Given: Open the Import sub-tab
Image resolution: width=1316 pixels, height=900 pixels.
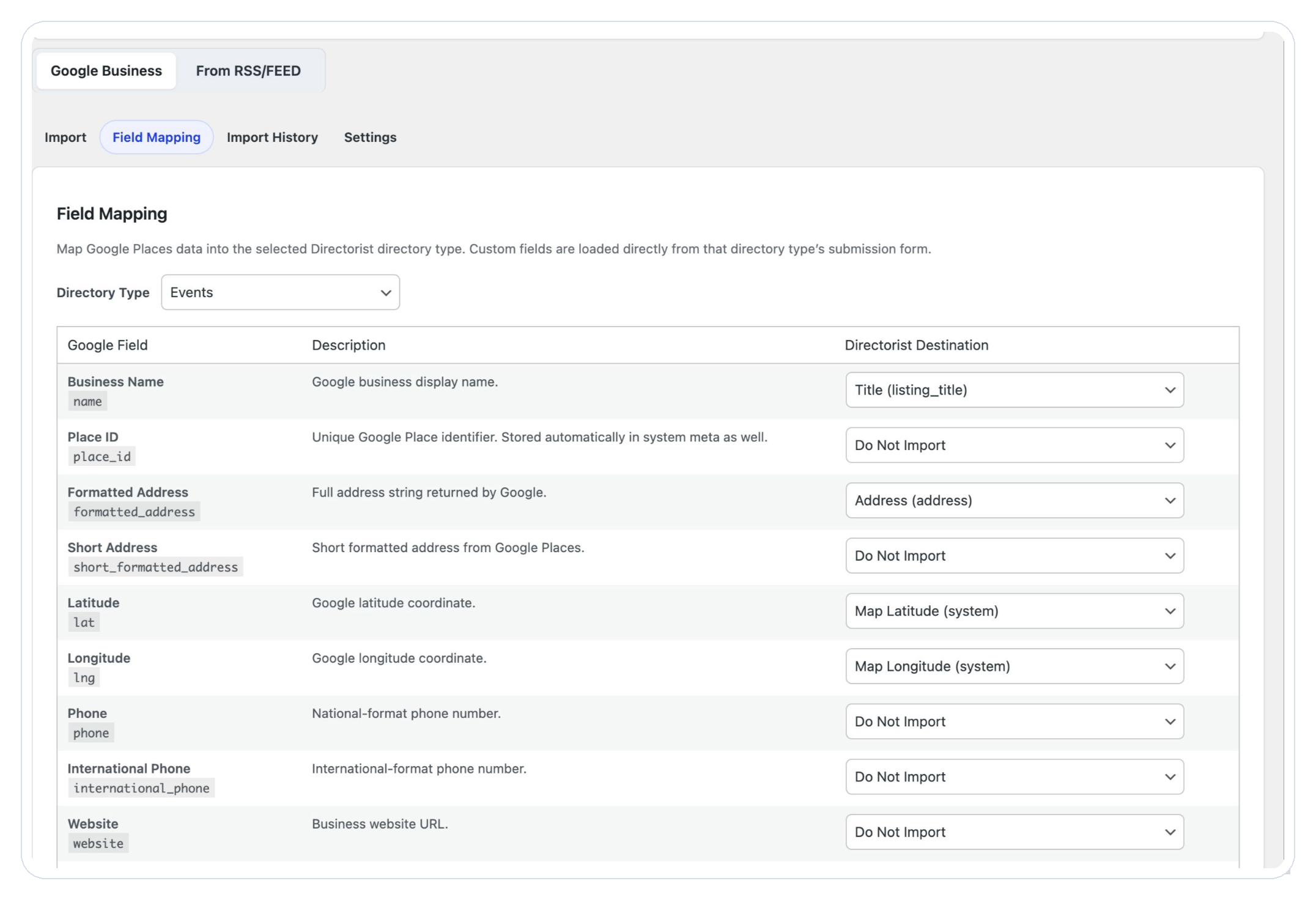Looking at the screenshot, I should [65, 137].
